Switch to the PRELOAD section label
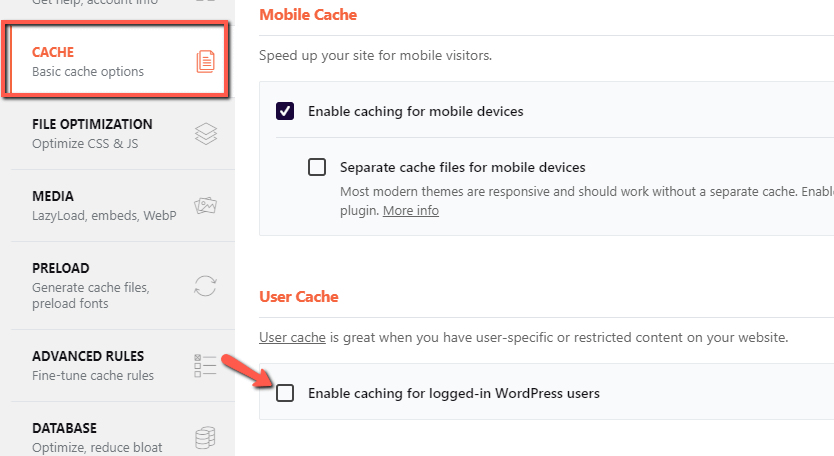Screen dimensions: 834x456 click(x=60, y=268)
